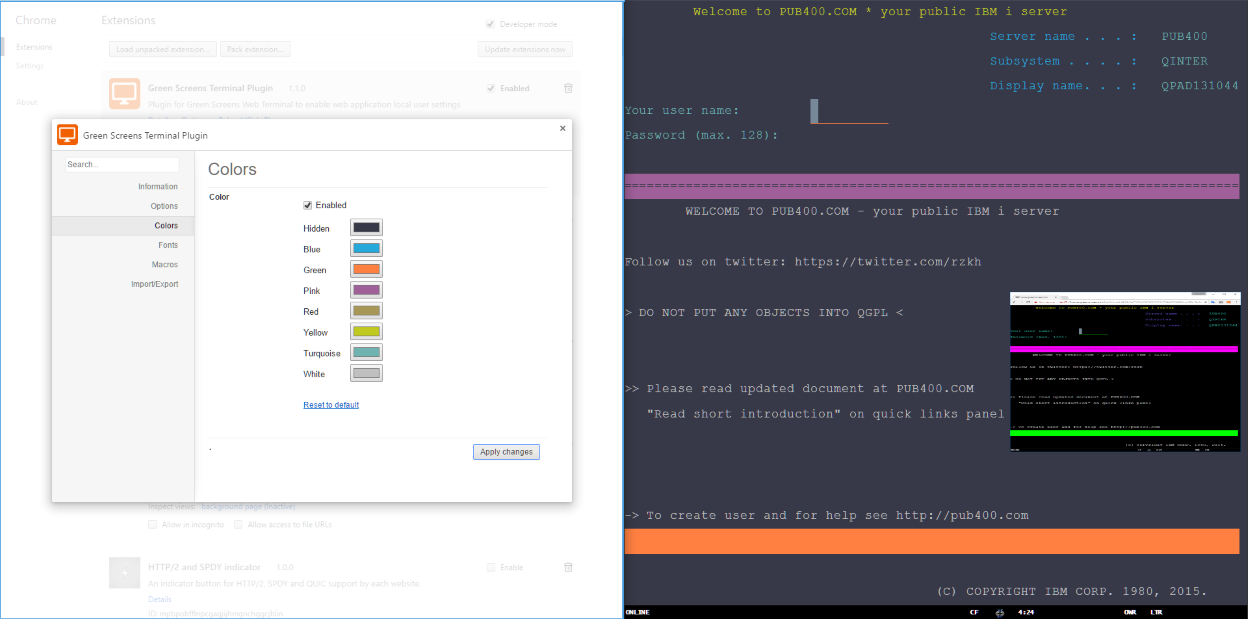This screenshot has width=1248, height=619.
Task: Click the Green Screens extension icon in extensions list
Action: click(x=124, y=93)
